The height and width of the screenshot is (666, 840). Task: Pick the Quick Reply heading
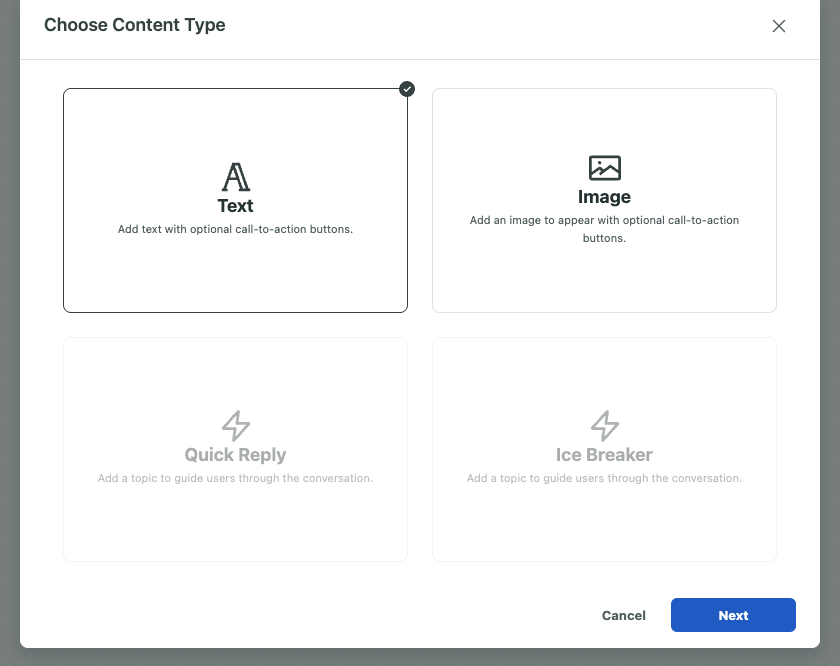pos(235,454)
